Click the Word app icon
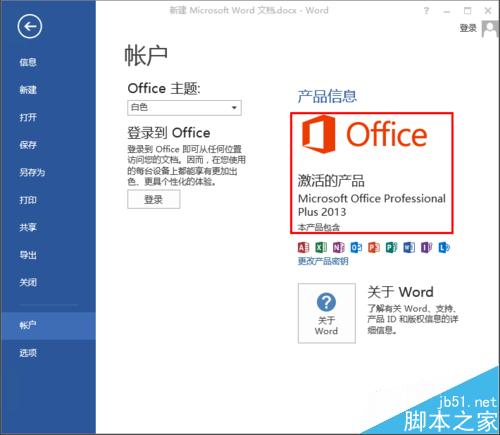The width and height of the screenshot is (500, 435). coord(409,247)
